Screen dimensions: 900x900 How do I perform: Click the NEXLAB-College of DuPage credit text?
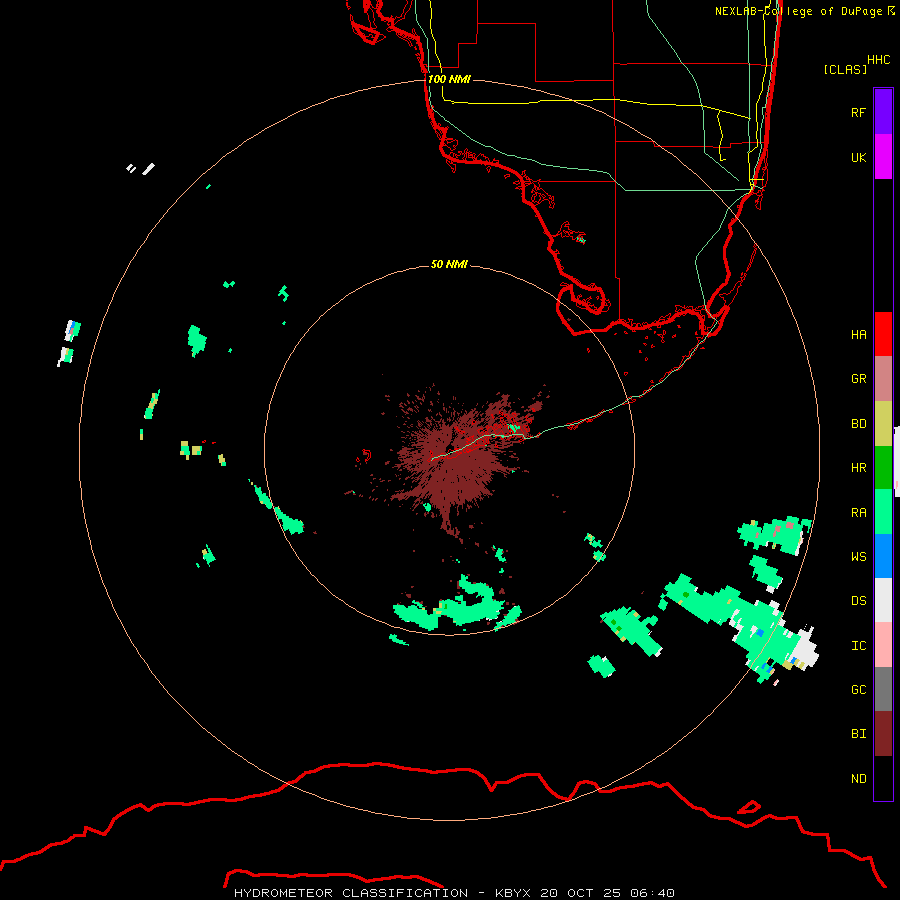pyautogui.click(x=804, y=11)
